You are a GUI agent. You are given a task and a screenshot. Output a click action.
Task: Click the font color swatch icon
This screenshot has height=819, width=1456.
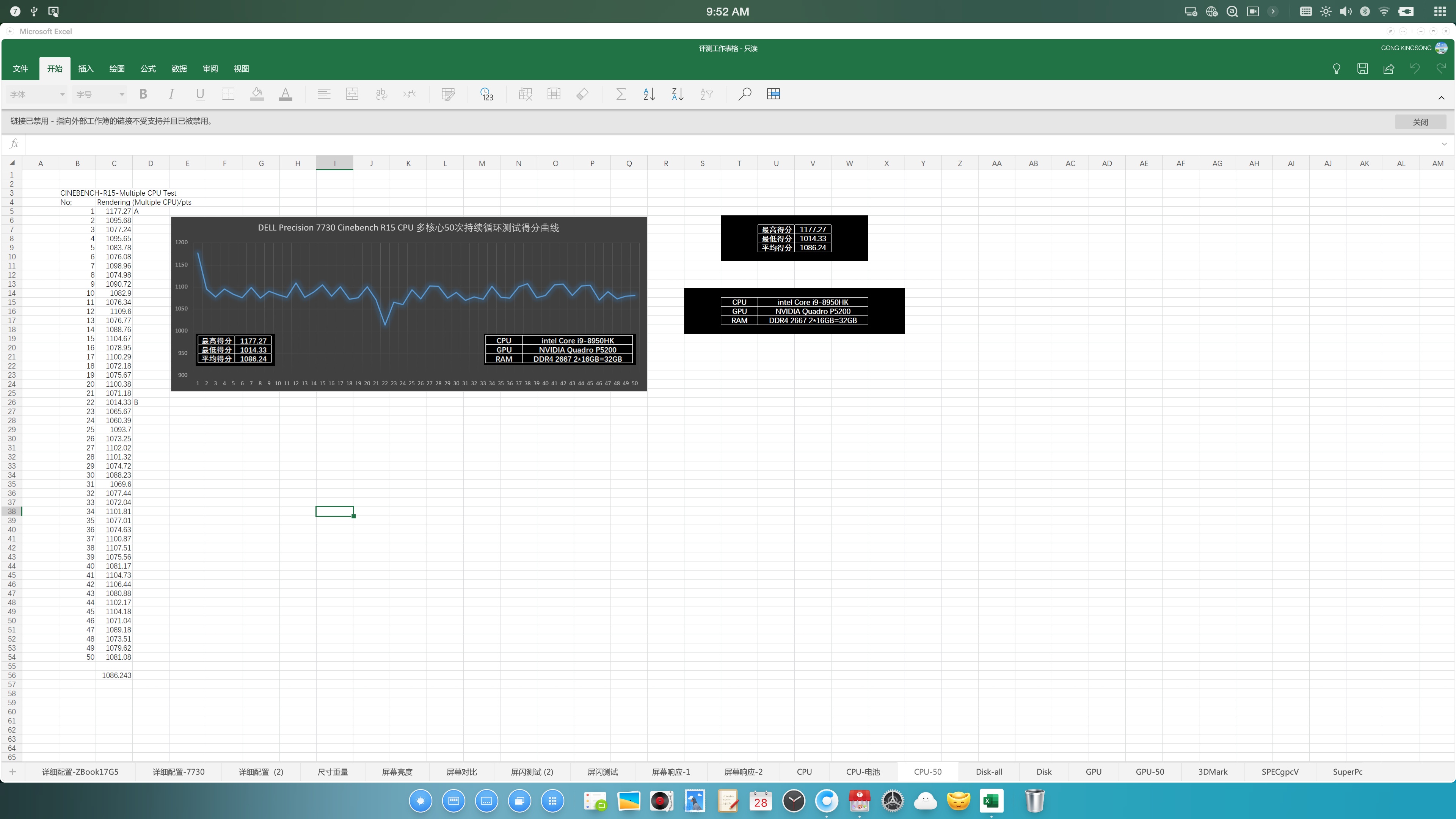tap(286, 94)
